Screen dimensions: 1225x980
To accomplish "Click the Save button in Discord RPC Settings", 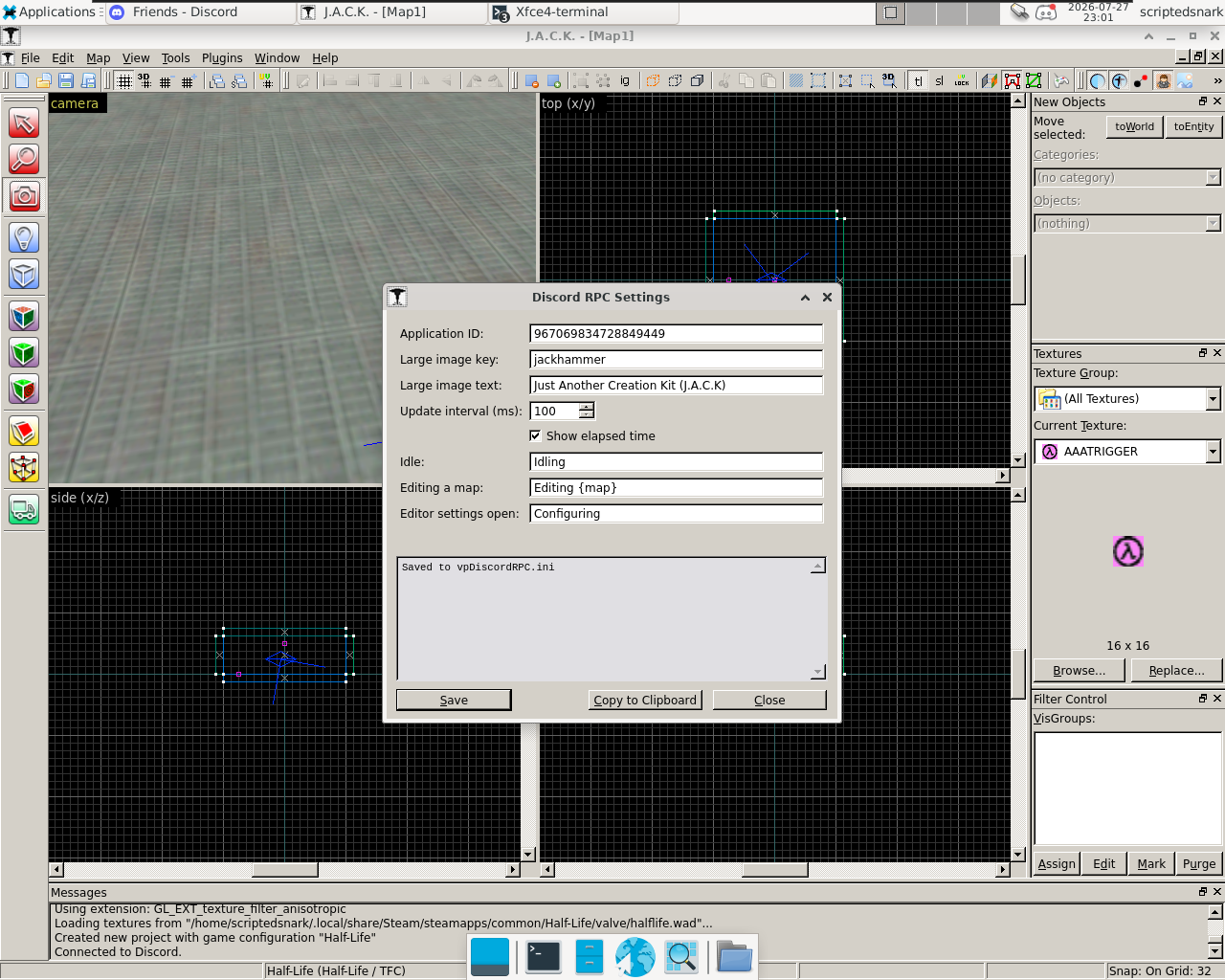I will [x=454, y=700].
